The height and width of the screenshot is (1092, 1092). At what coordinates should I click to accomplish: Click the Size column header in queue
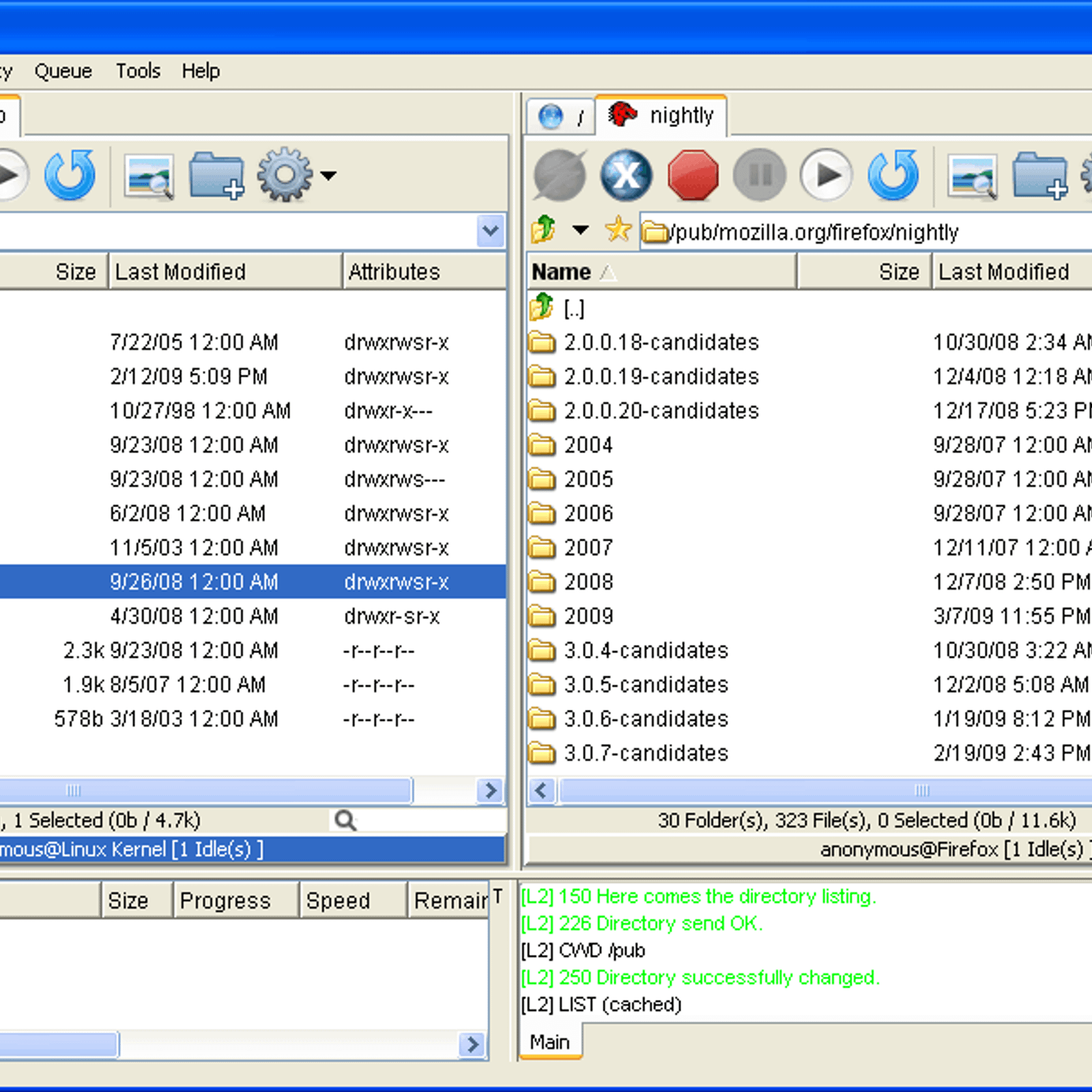click(136, 900)
